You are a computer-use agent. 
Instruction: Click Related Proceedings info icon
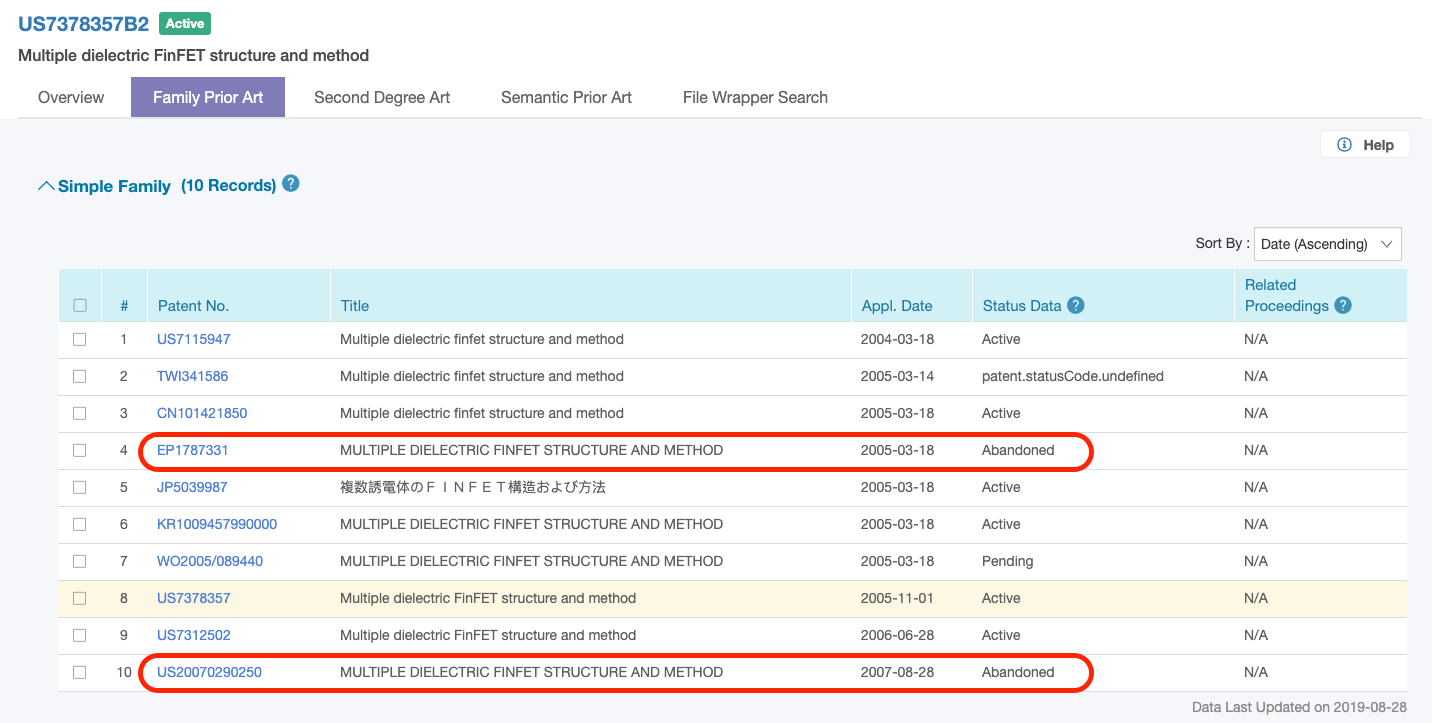pos(1343,306)
